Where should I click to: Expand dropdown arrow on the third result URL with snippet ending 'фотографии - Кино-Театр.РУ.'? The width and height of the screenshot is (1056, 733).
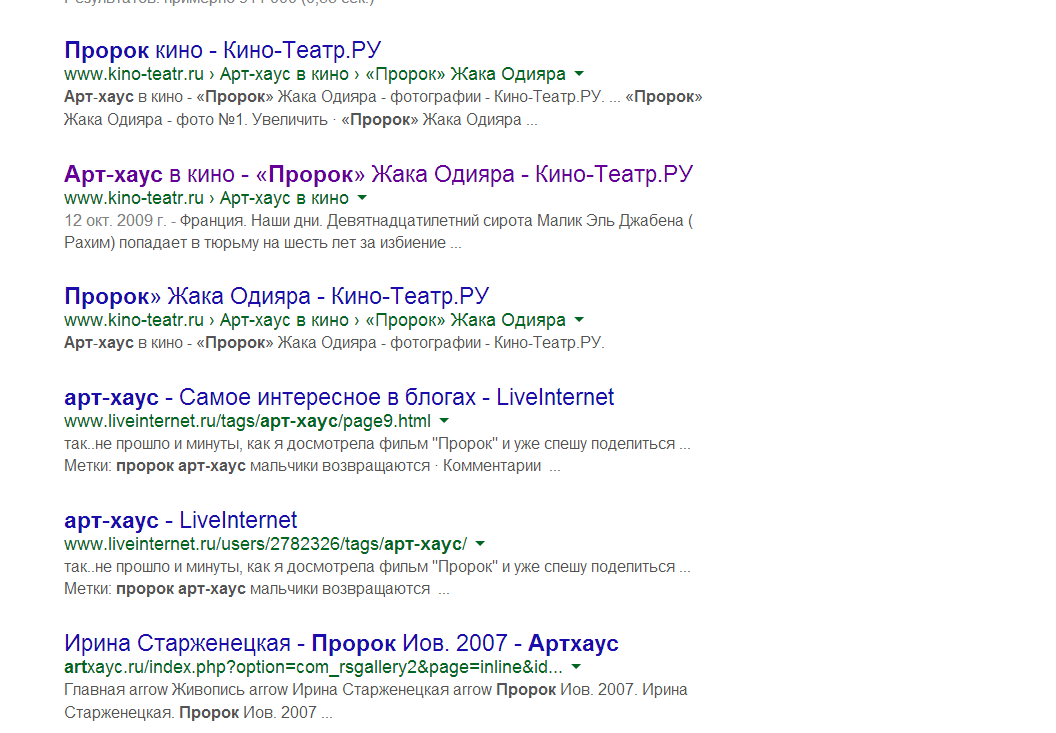click(579, 319)
